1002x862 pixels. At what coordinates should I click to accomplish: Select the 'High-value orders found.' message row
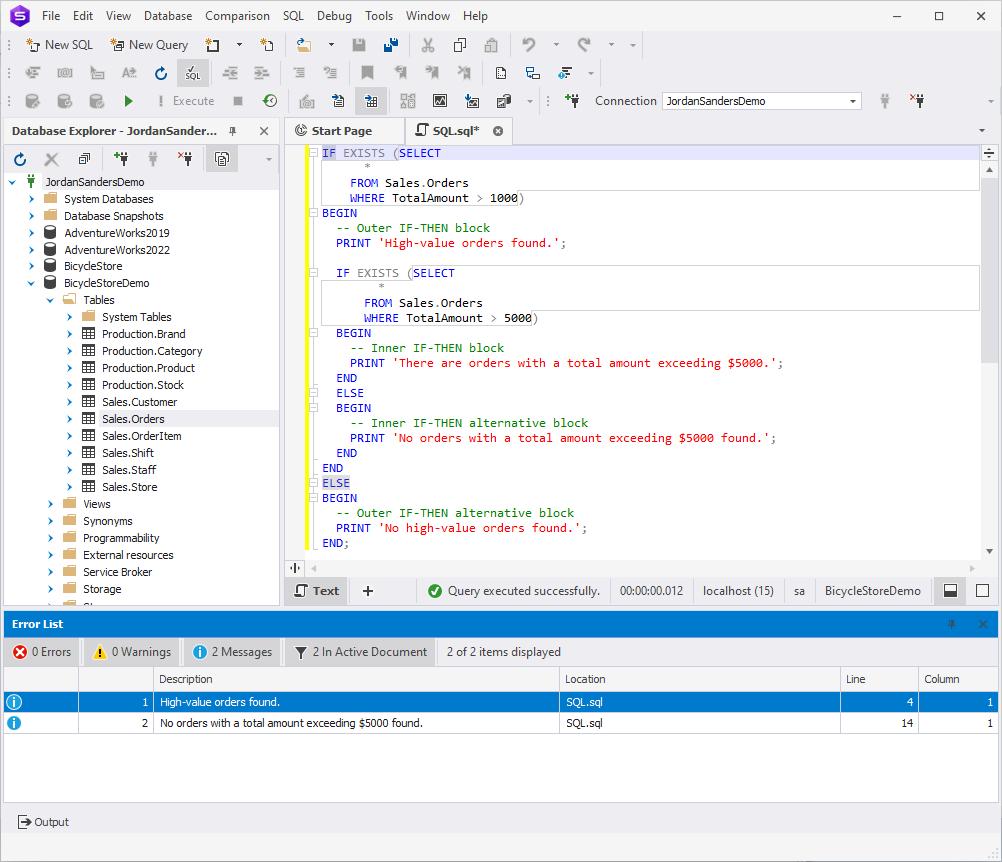500,702
